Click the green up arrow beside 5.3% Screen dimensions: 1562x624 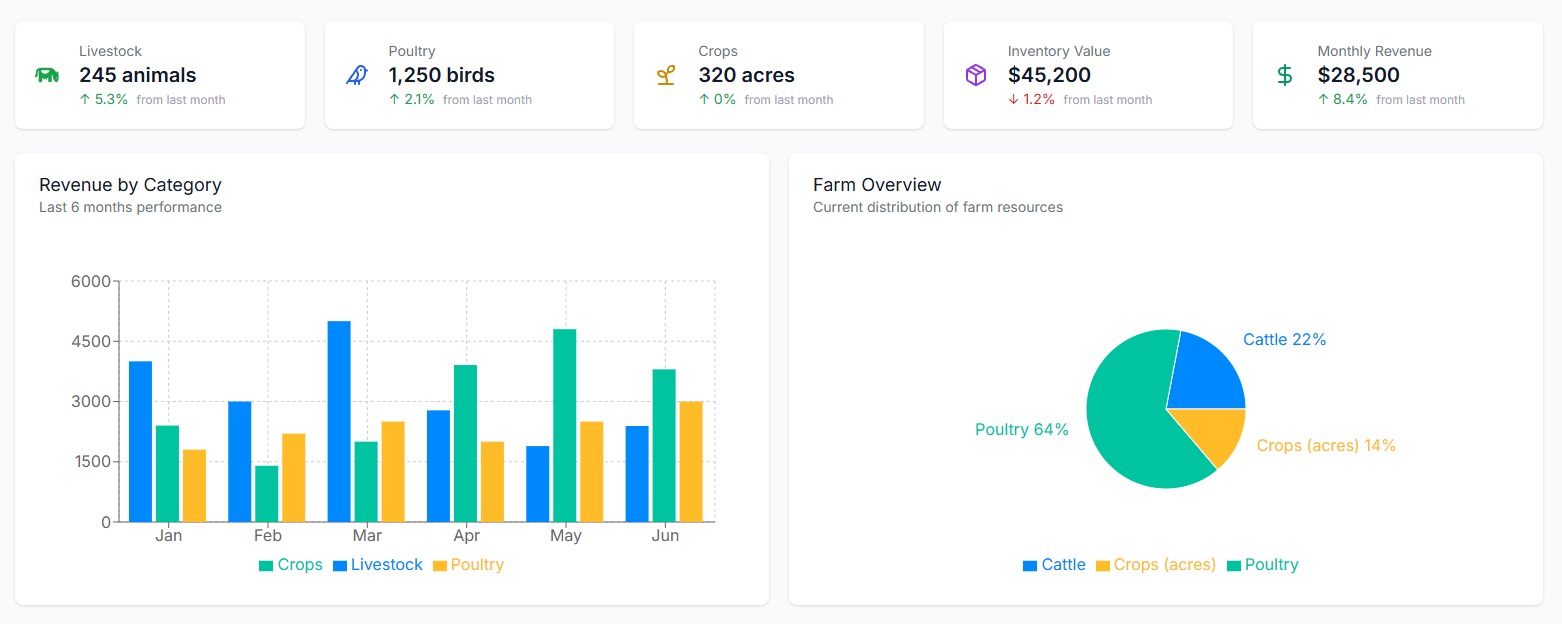85,100
